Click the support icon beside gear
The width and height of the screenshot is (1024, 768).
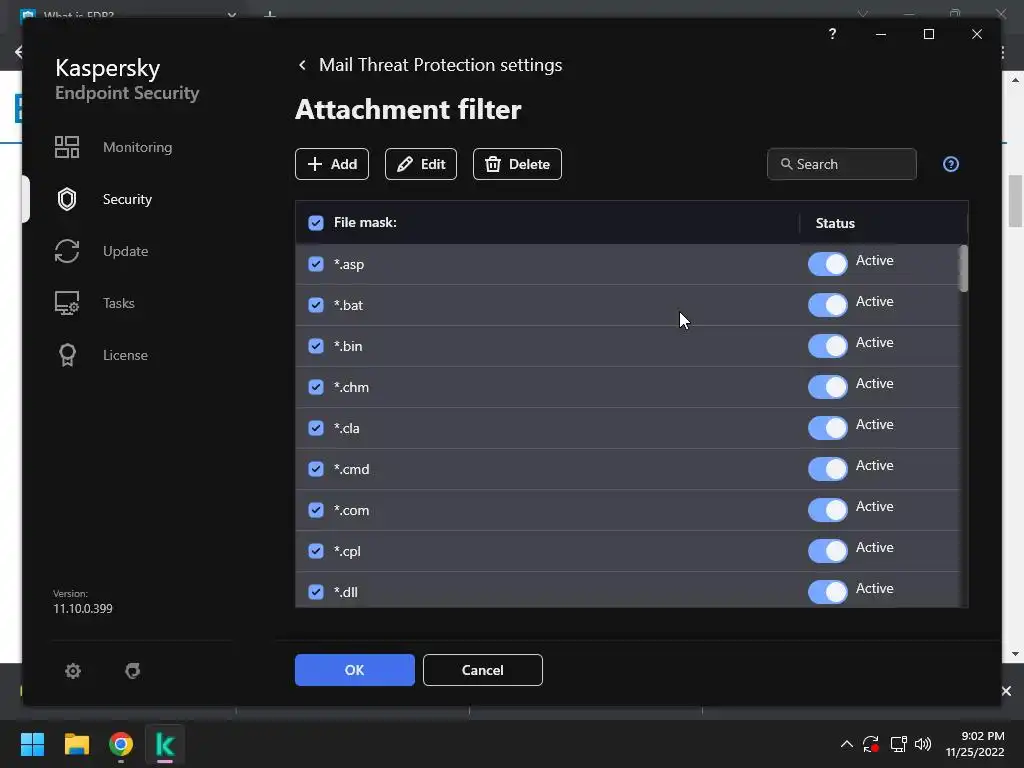(133, 671)
